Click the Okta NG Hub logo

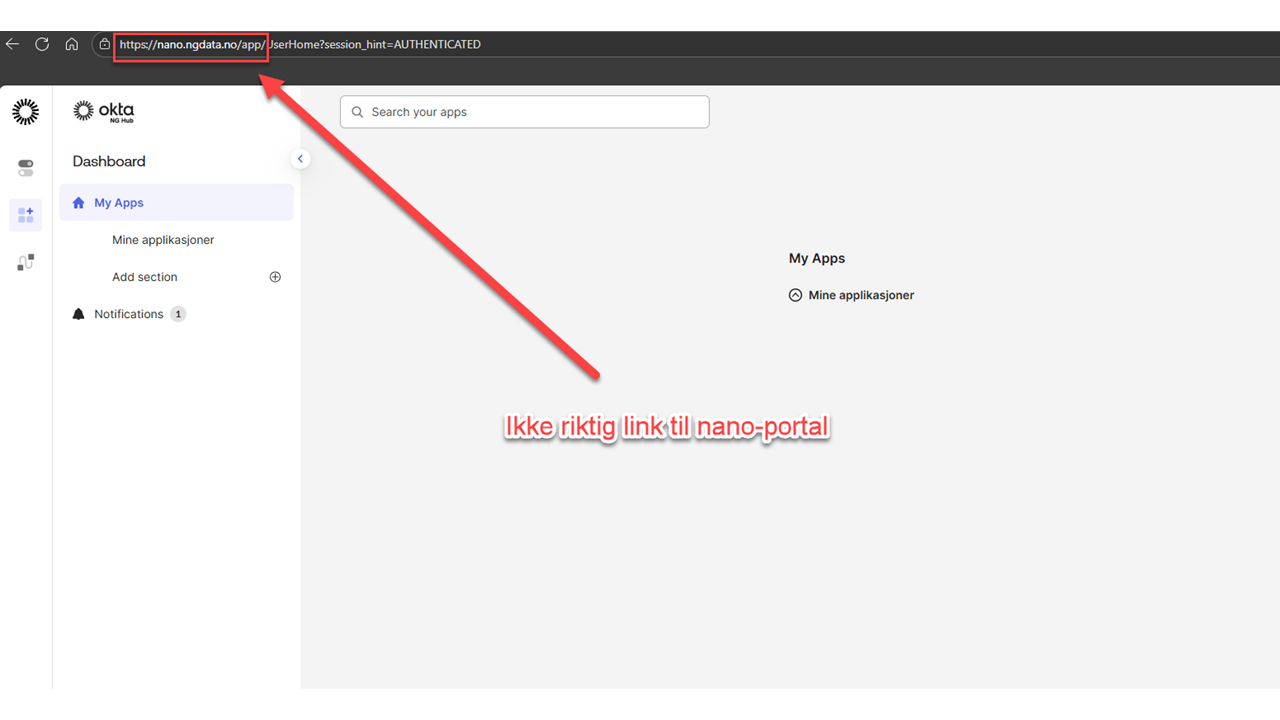pyautogui.click(x=104, y=112)
